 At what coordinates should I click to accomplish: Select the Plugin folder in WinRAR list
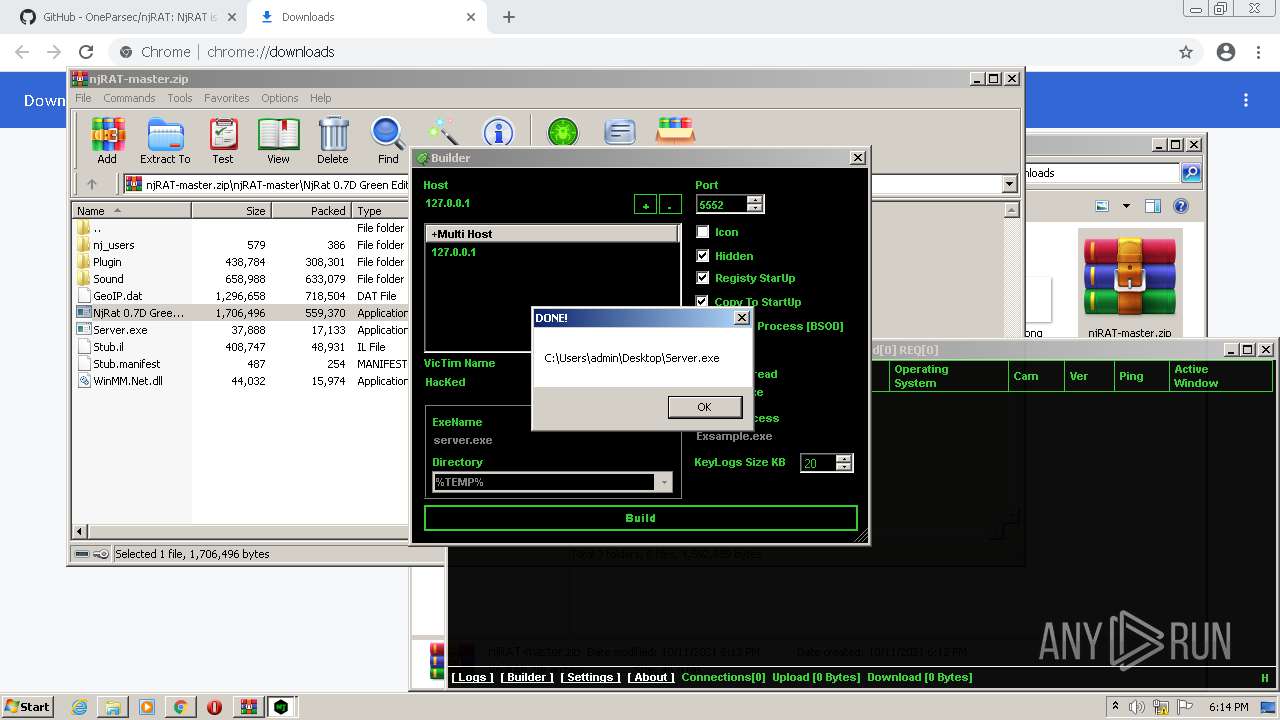click(107, 262)
